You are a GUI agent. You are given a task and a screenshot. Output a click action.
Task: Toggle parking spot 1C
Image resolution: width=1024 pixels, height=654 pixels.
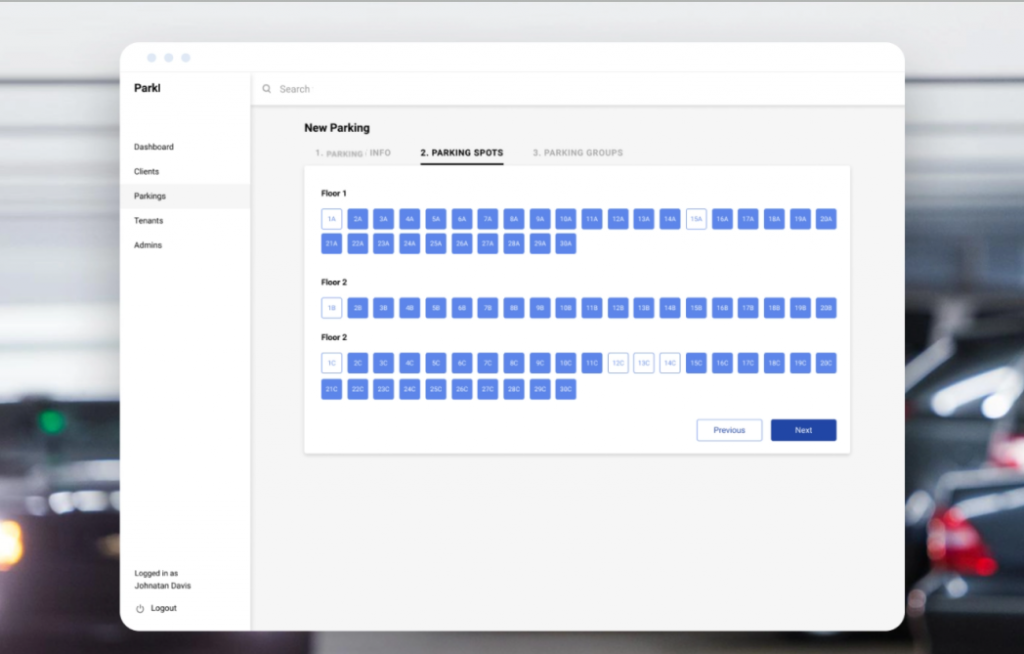332,363
